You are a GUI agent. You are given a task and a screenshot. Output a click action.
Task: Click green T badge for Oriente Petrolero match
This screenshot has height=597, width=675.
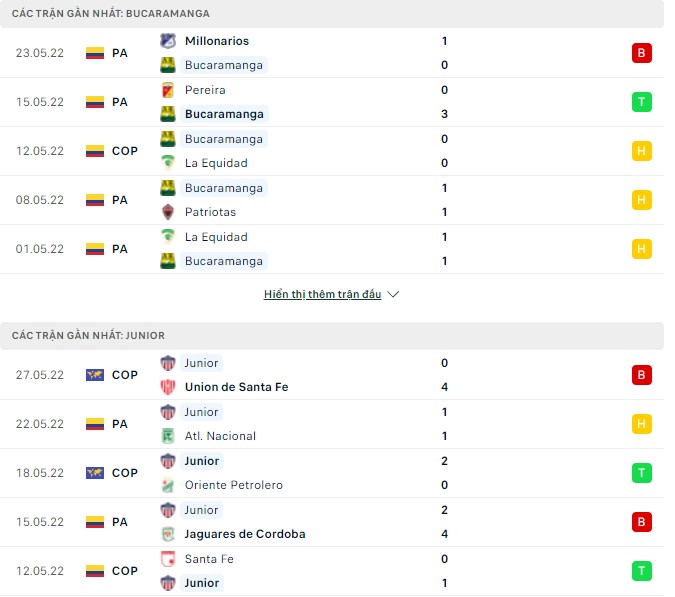pyautogui.click(x=642, y=473)
